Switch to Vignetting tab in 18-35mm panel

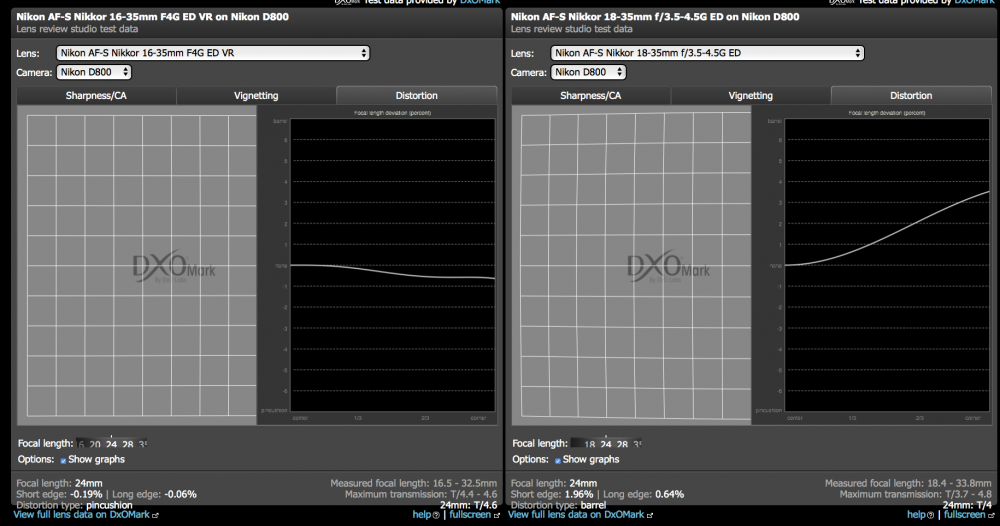tap(751, 96)
